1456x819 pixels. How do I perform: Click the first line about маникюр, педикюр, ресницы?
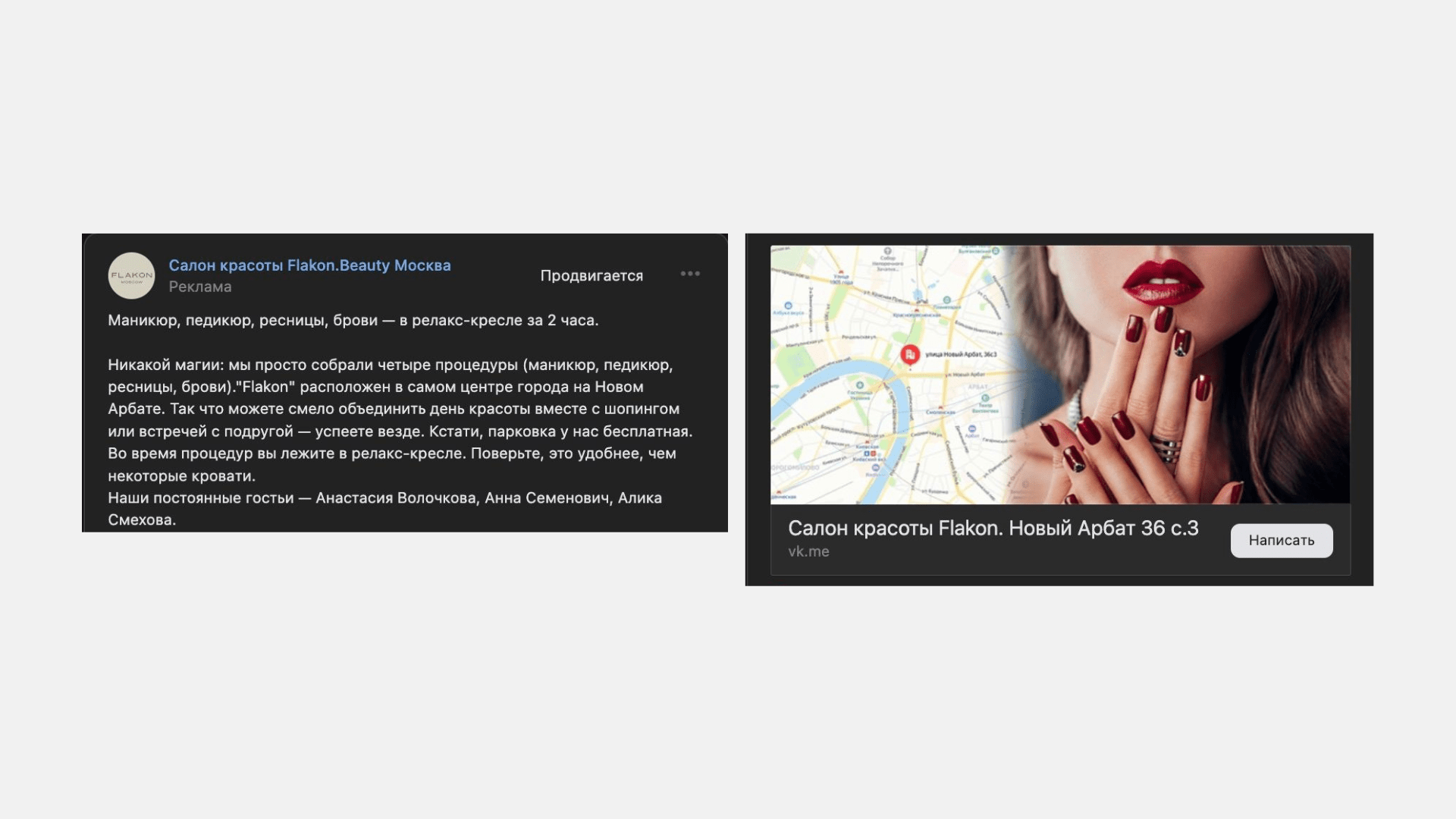353,320
